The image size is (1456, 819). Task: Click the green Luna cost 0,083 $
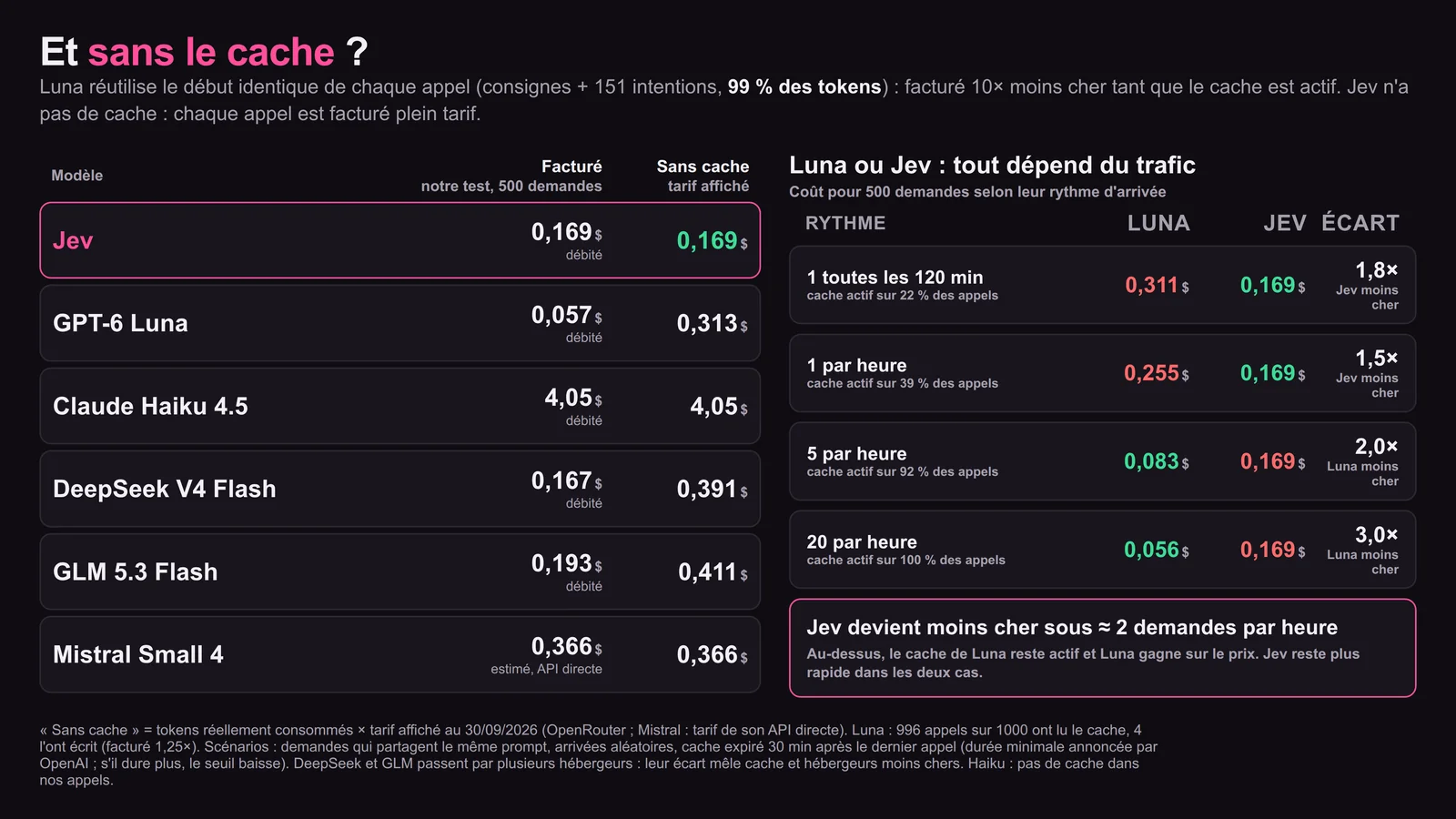[x=1157, y=462]
